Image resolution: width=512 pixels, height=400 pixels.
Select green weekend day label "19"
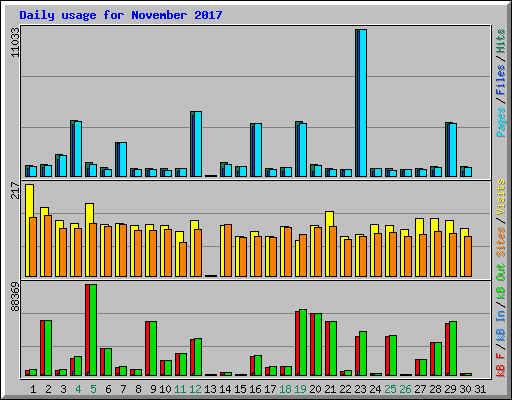tap(300, 389)
